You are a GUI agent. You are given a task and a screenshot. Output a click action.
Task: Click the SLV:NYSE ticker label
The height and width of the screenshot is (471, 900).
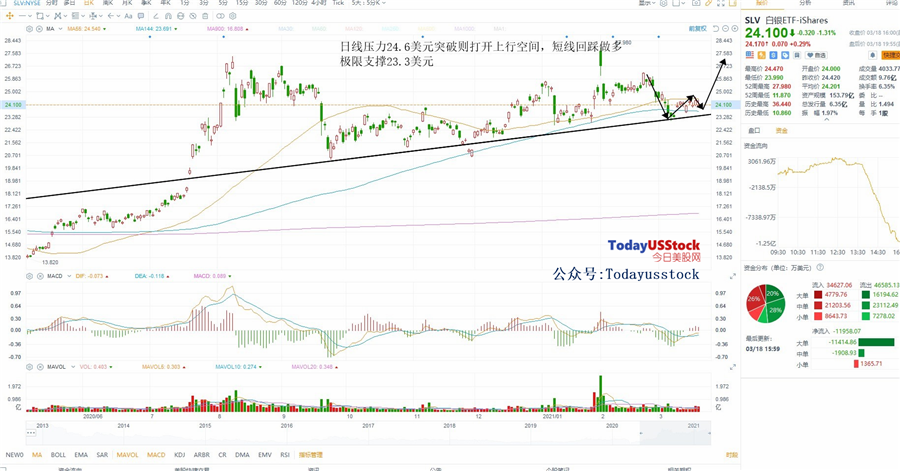click(27, 3)
